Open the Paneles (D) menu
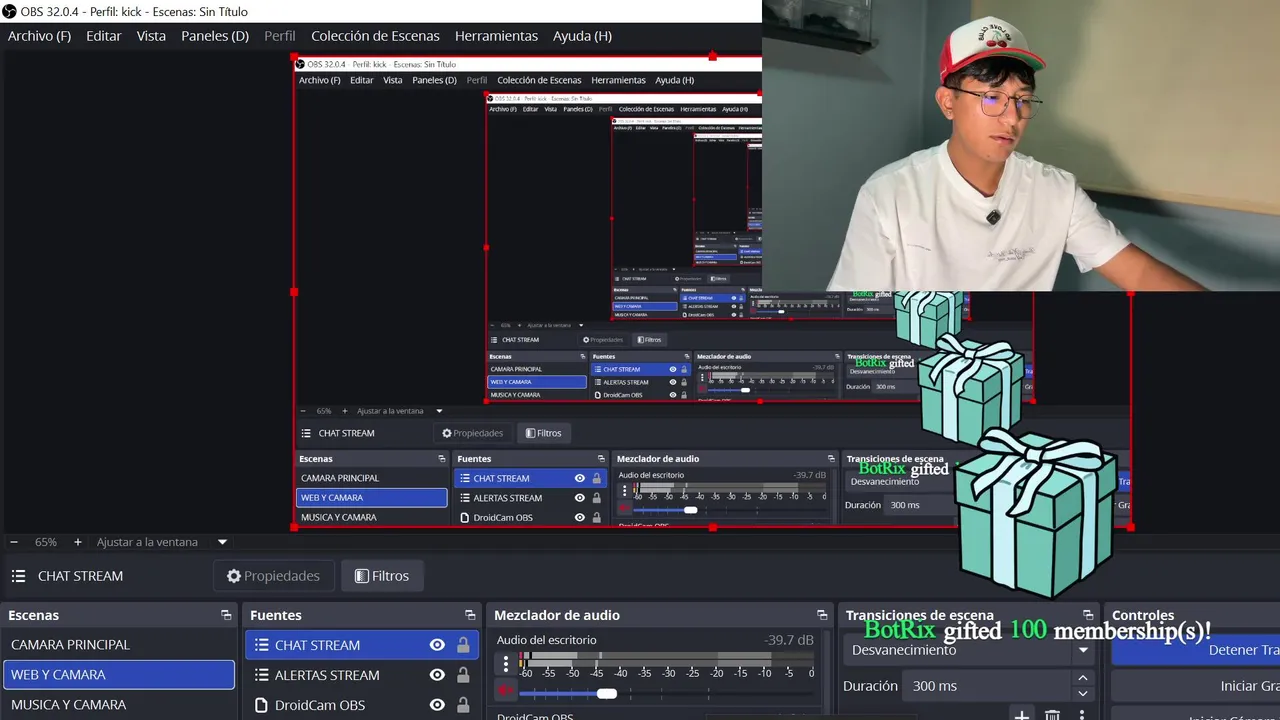Screen dimensions: 1280x720 [215, 36]
